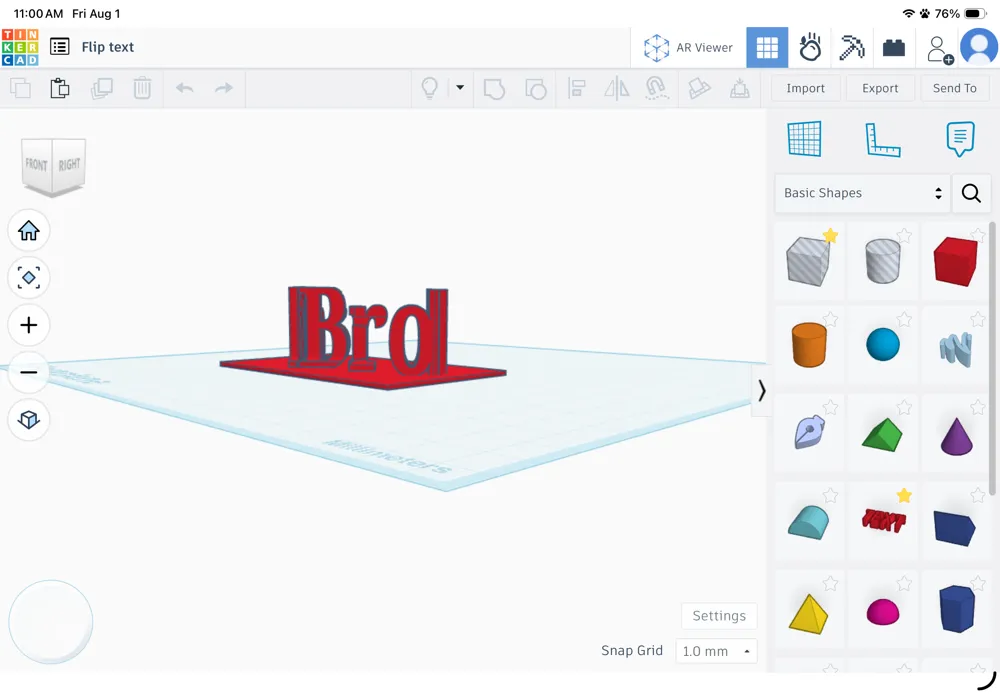Unfavorite the striped Box star
Image resolution: width=1000 pixels, height=694 pixels.
pos(830,236)
